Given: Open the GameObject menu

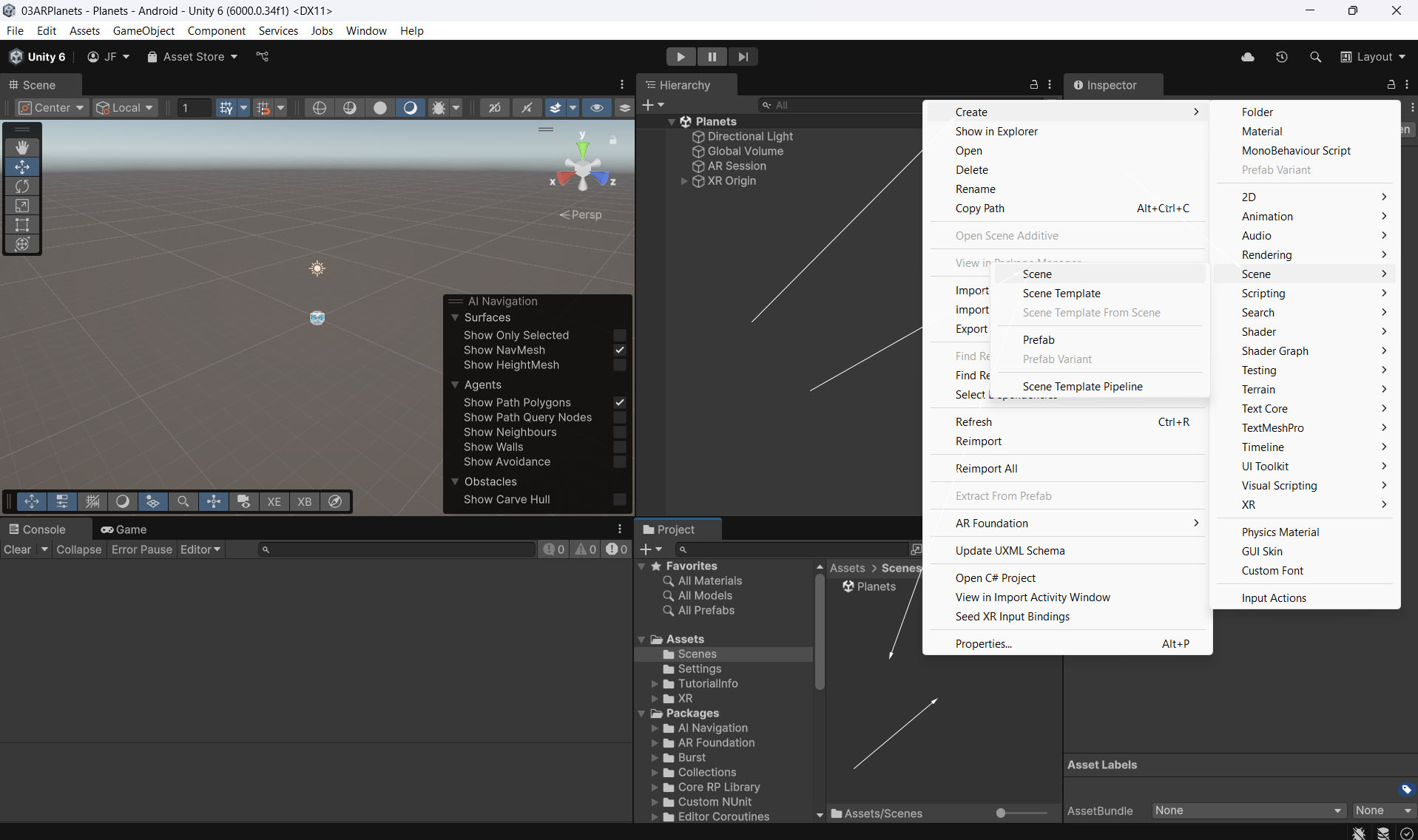Looking at the screenshot, I should pos(144,30).
